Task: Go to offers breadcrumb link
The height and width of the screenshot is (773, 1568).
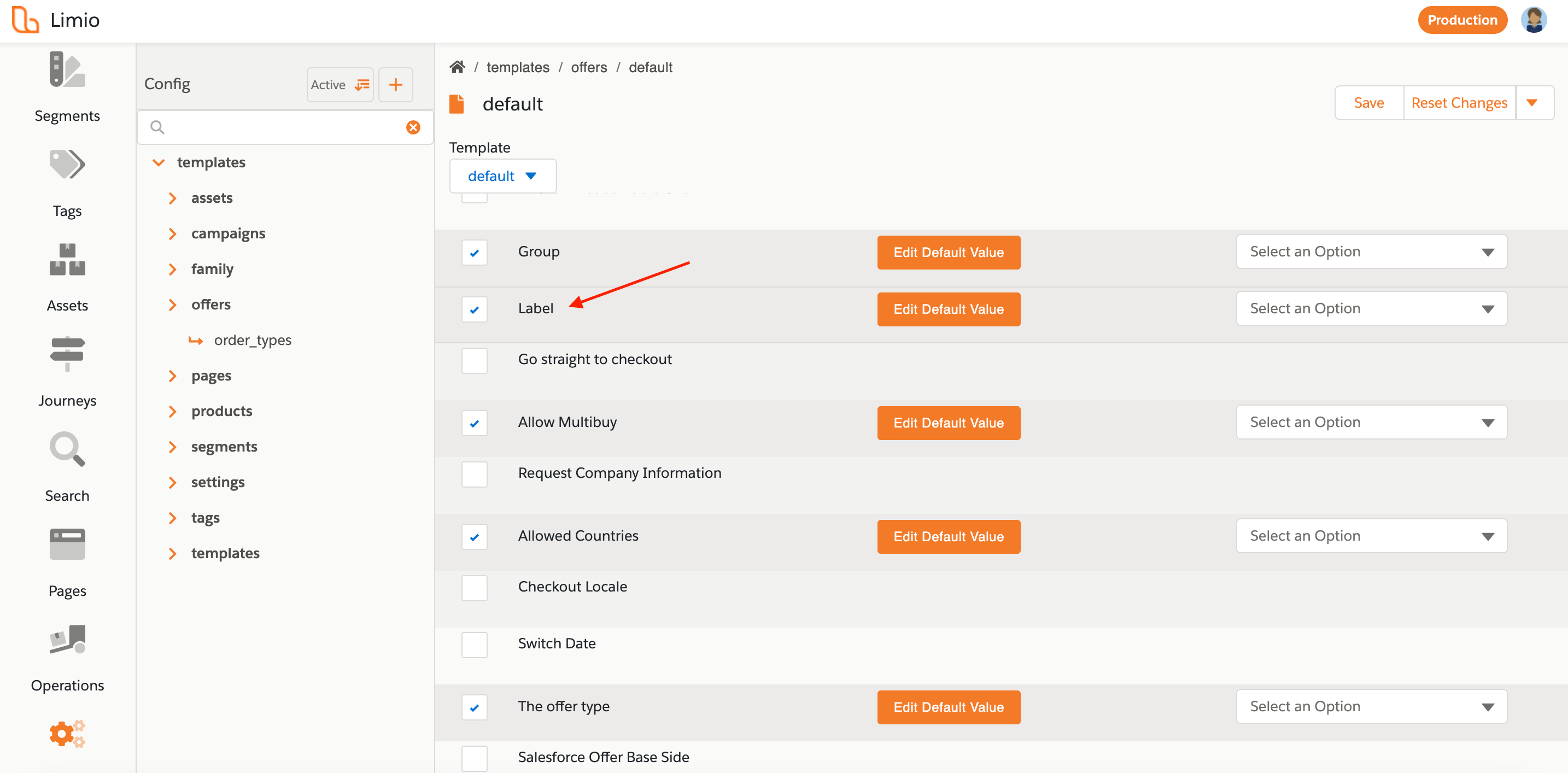Action: pyautogui.click(x=589, y=67)
